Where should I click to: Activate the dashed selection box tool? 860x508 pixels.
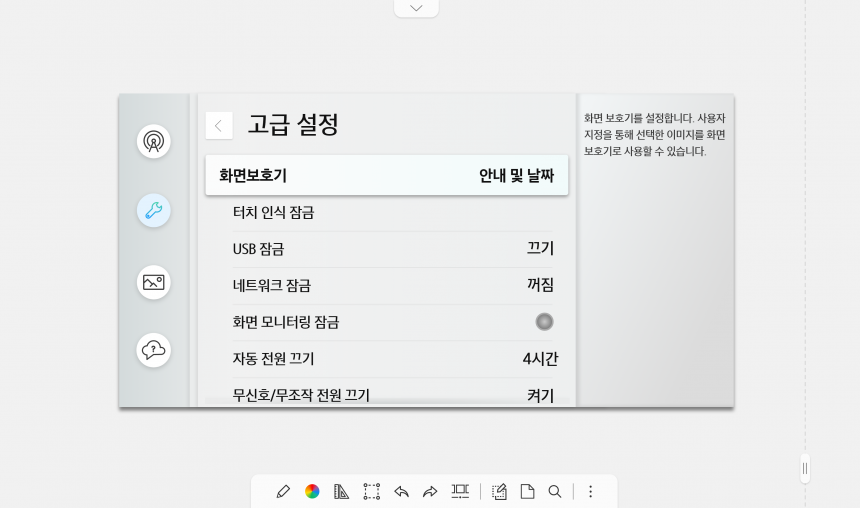tap(371, 492)
